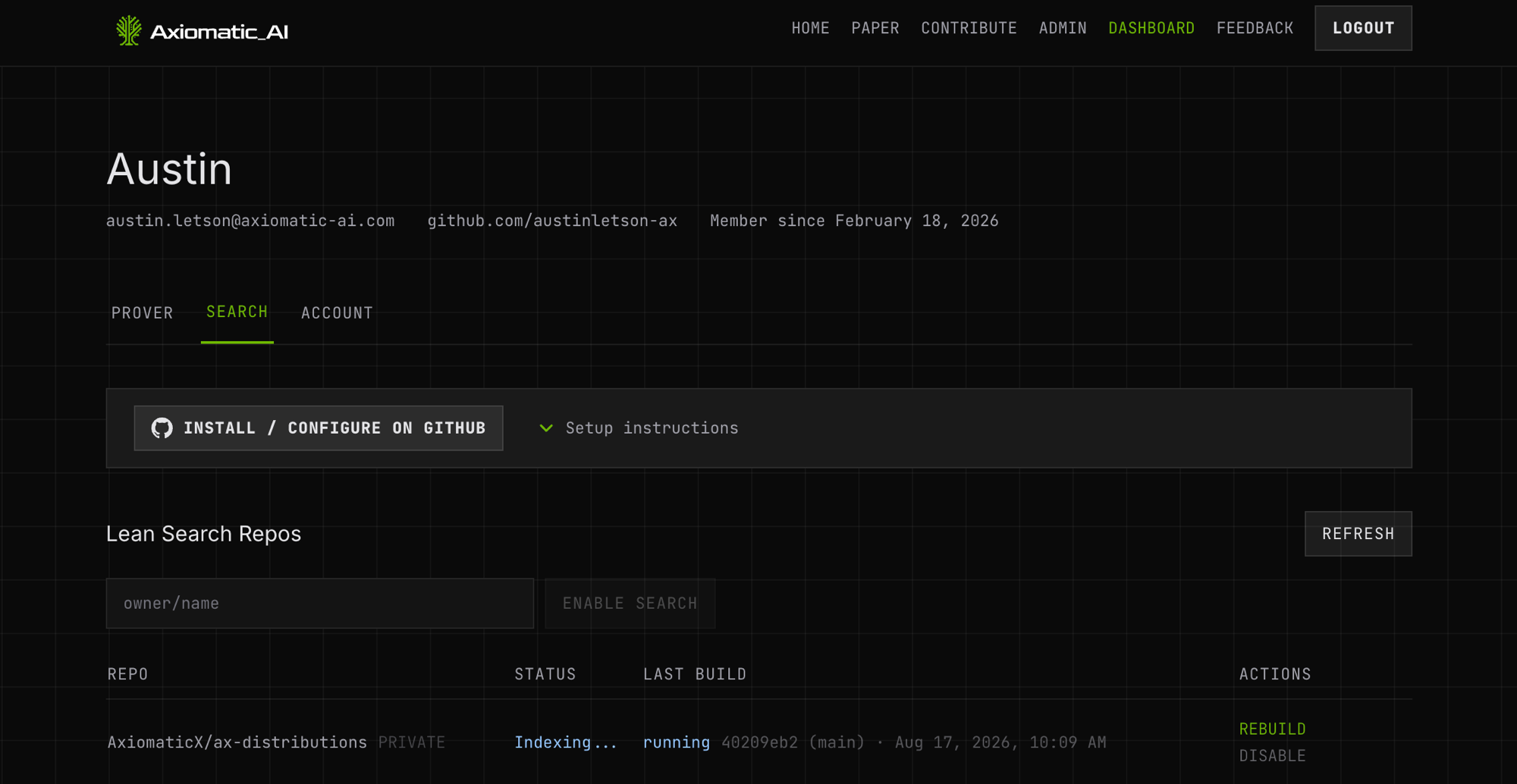The width and height of the screenshot is (1517, 784).
Task: Click Install / Configure on GitHub button
Action: point(319,428)
